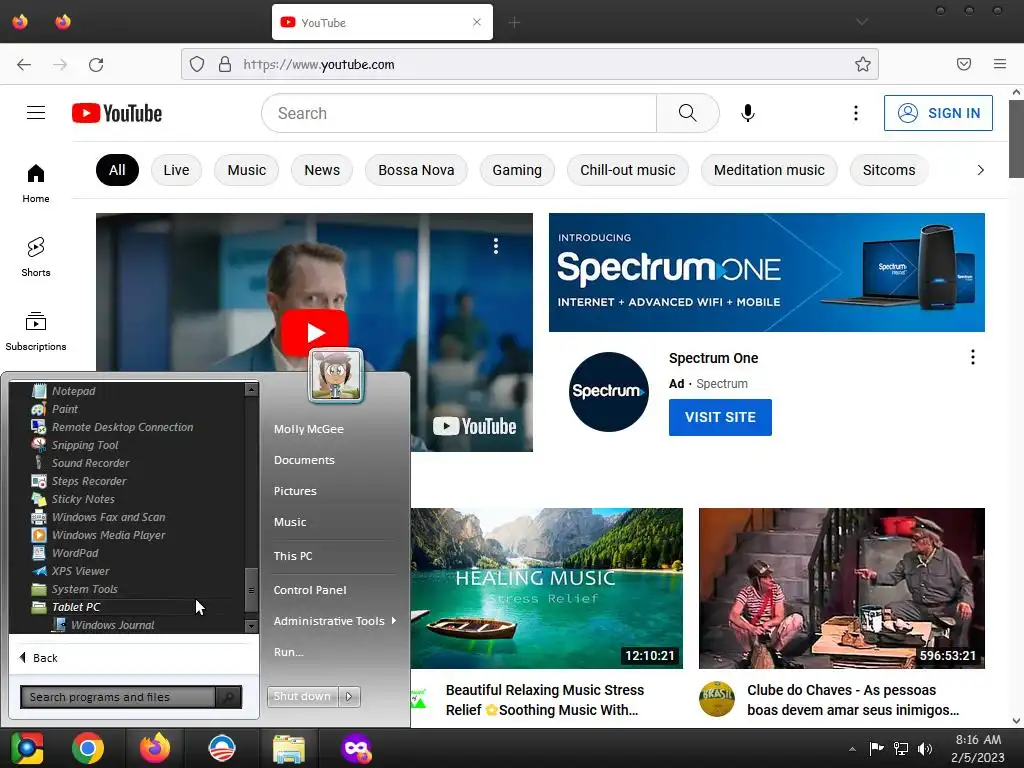Open options on the featured video
1024x768 pixels.
(x=496, y=246)
